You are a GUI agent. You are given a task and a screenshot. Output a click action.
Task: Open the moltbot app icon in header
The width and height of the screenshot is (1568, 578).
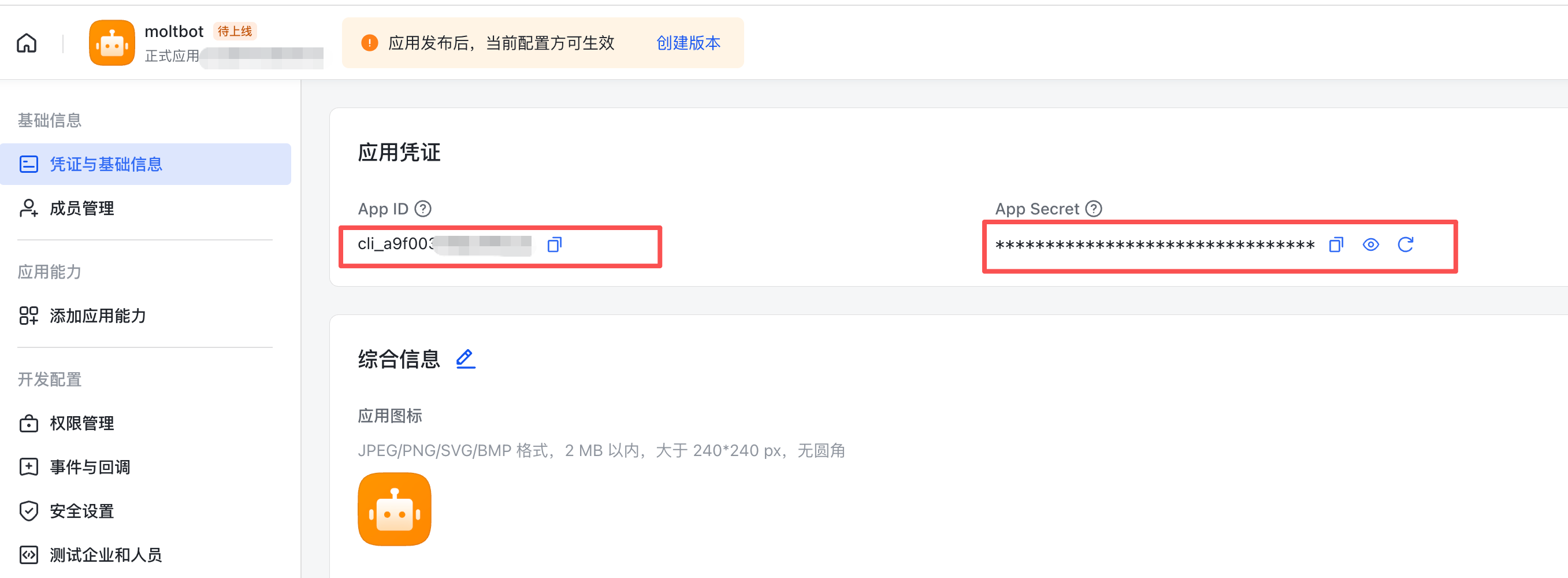coord(112,43)
